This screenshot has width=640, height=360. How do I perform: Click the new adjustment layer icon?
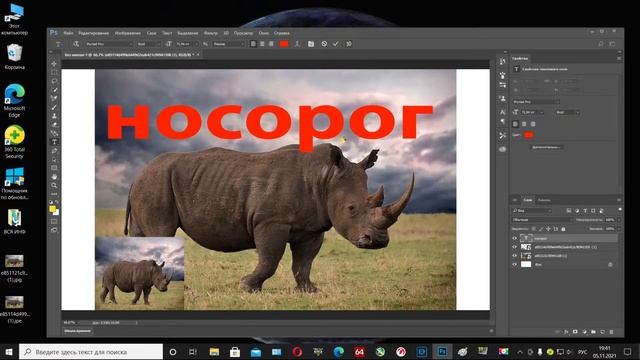pyautogui.click(x=584, y=332)
